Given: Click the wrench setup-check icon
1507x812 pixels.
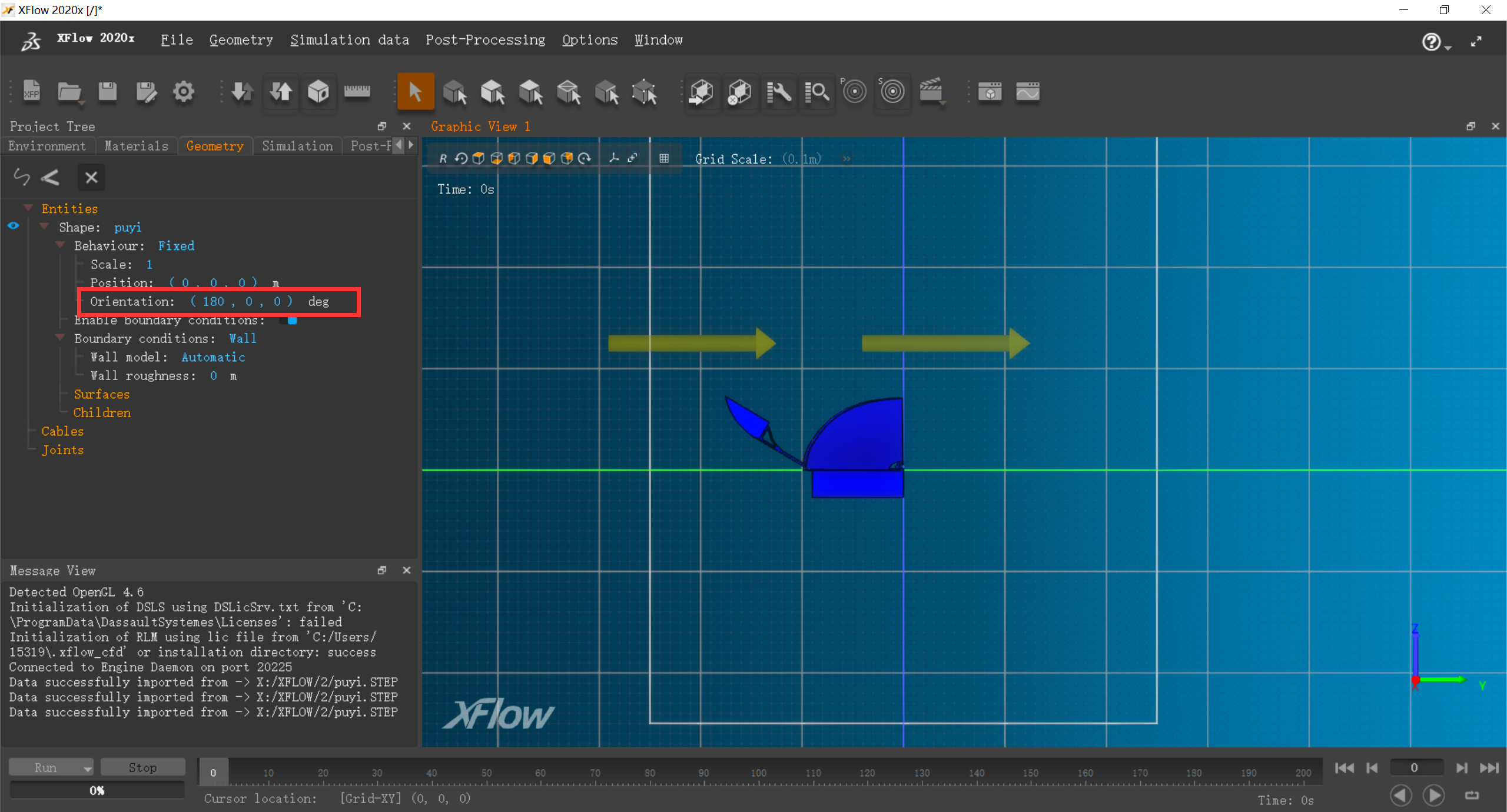Looking at the screenshot, I should (x=779, y=92).
